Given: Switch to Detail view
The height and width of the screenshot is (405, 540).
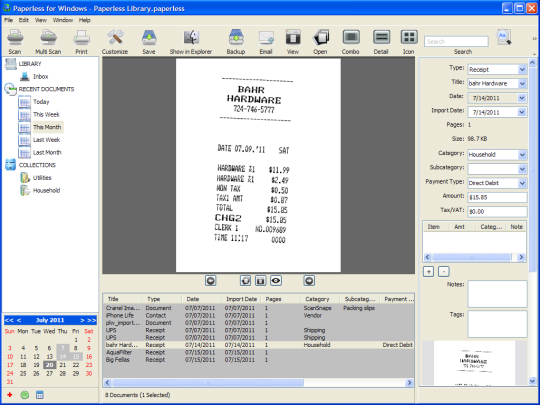Looking at the screenshot, I should [x=381, y=37].
